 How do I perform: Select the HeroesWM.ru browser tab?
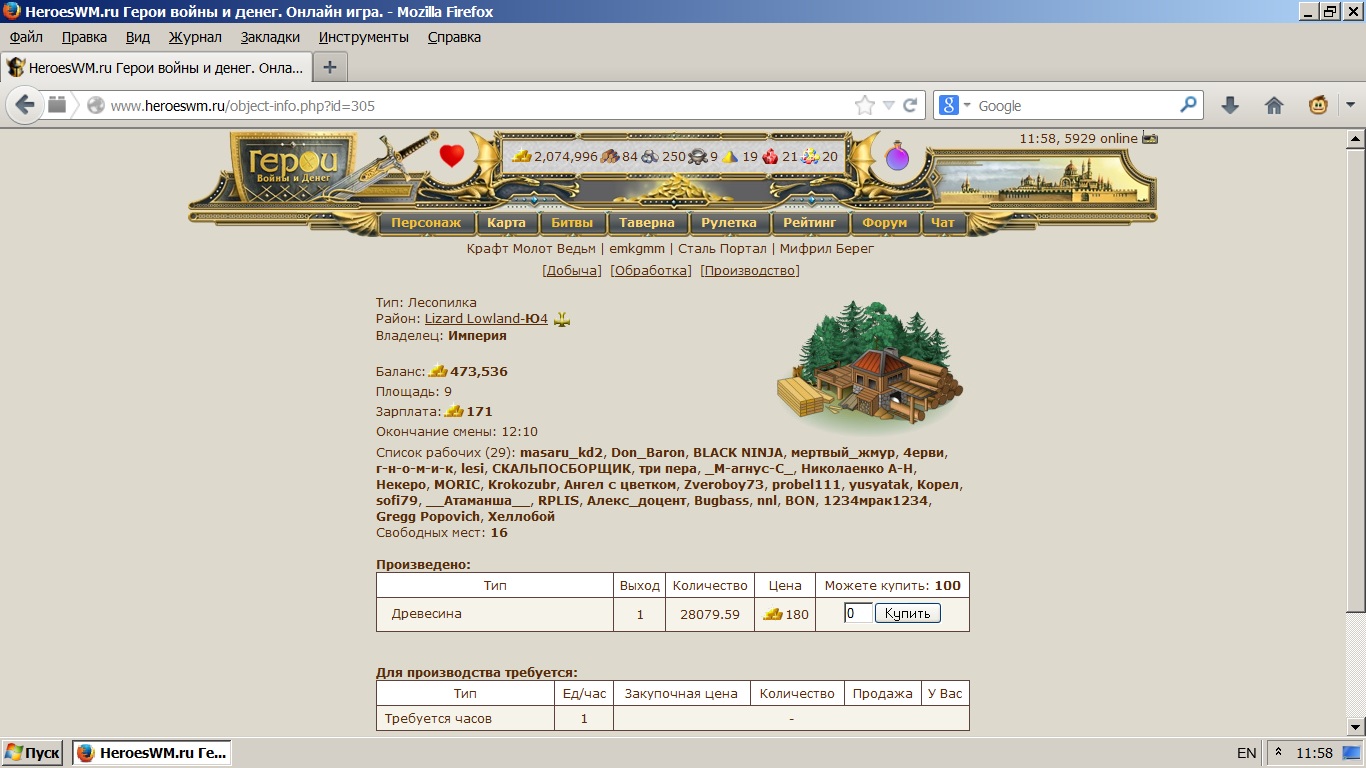pyautogui.click(x=155, y=68)
